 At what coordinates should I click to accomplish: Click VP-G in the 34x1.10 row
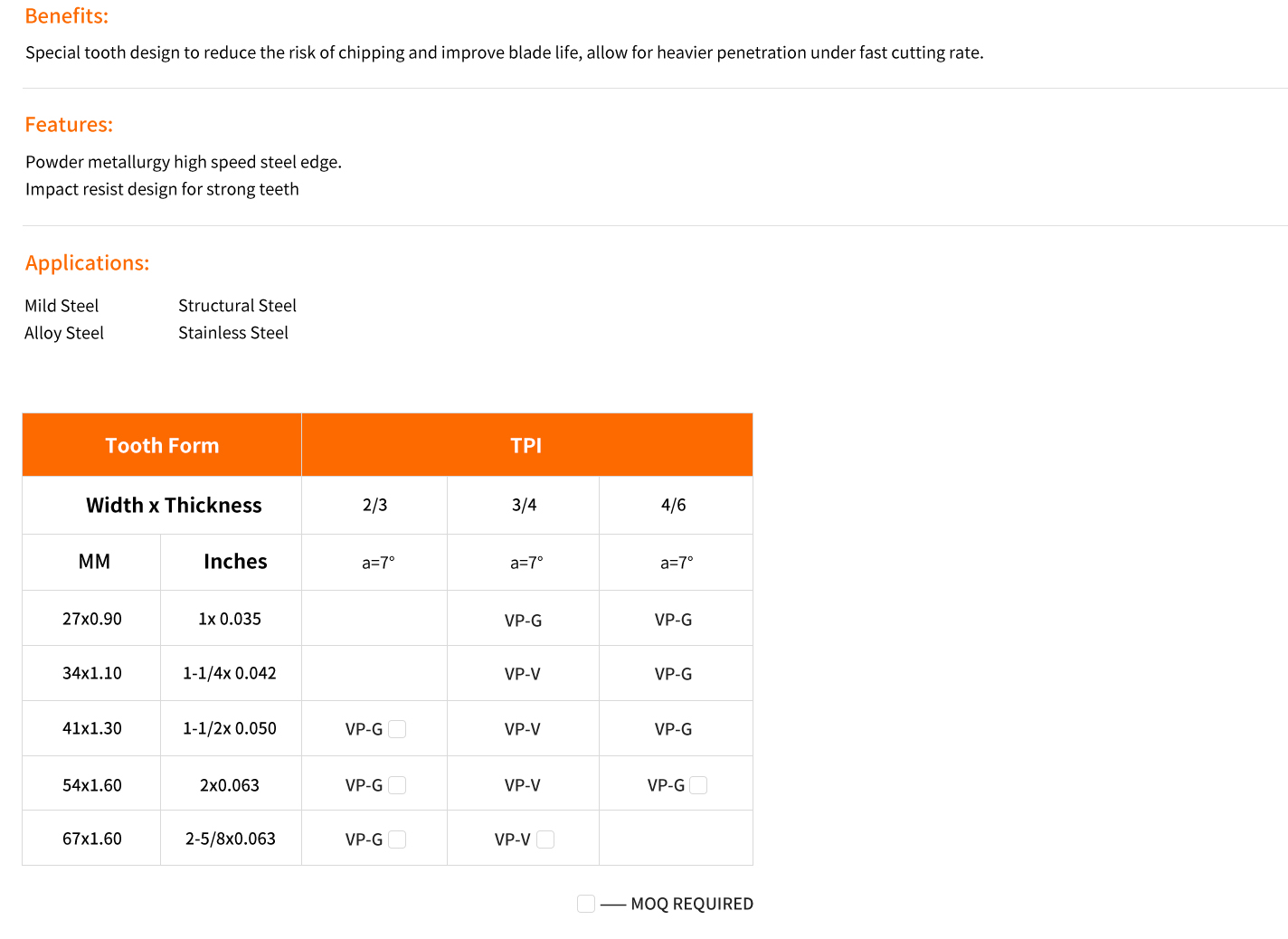pos(673,674)
